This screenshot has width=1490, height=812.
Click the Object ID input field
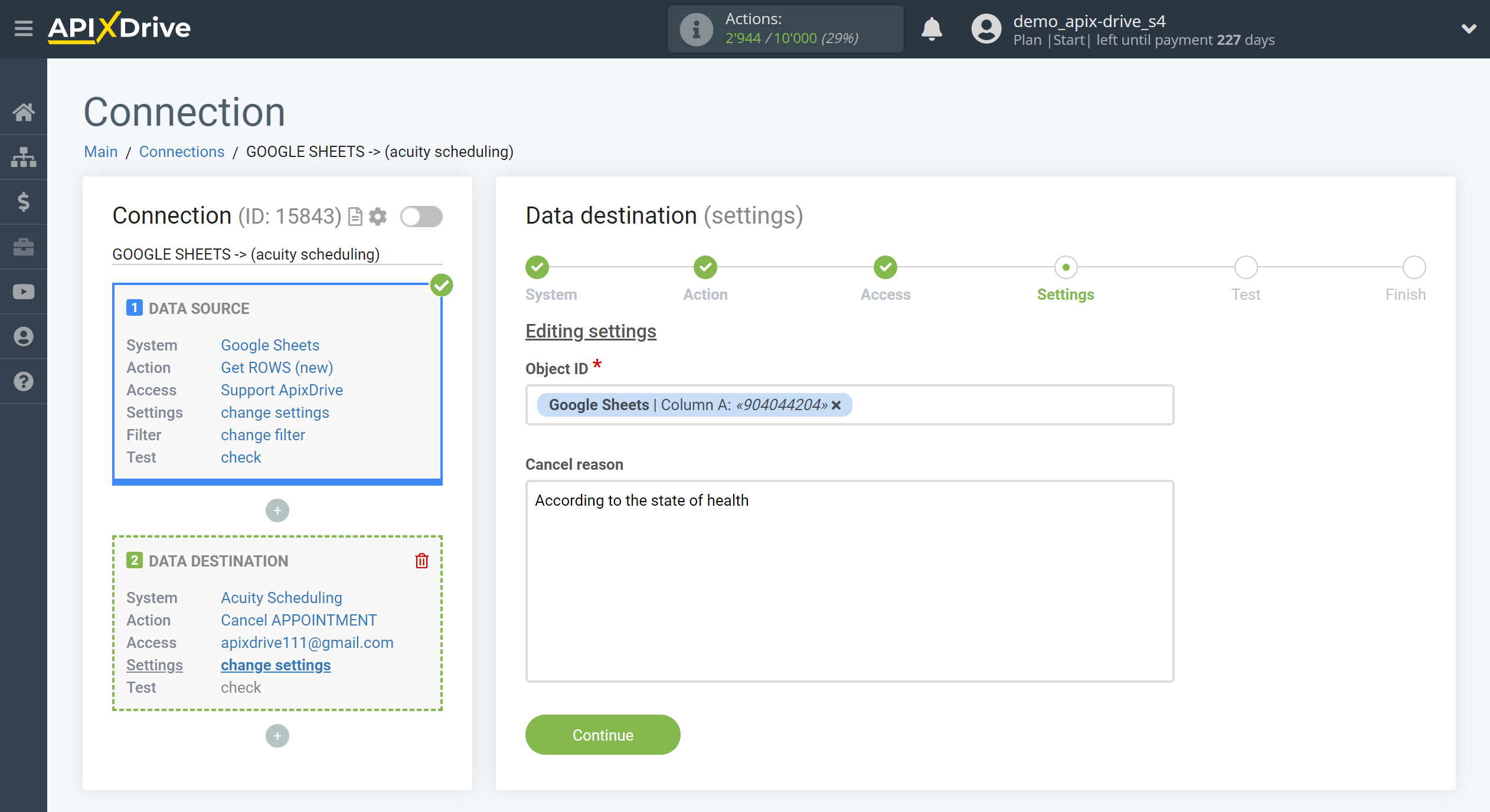click(849, 405)
